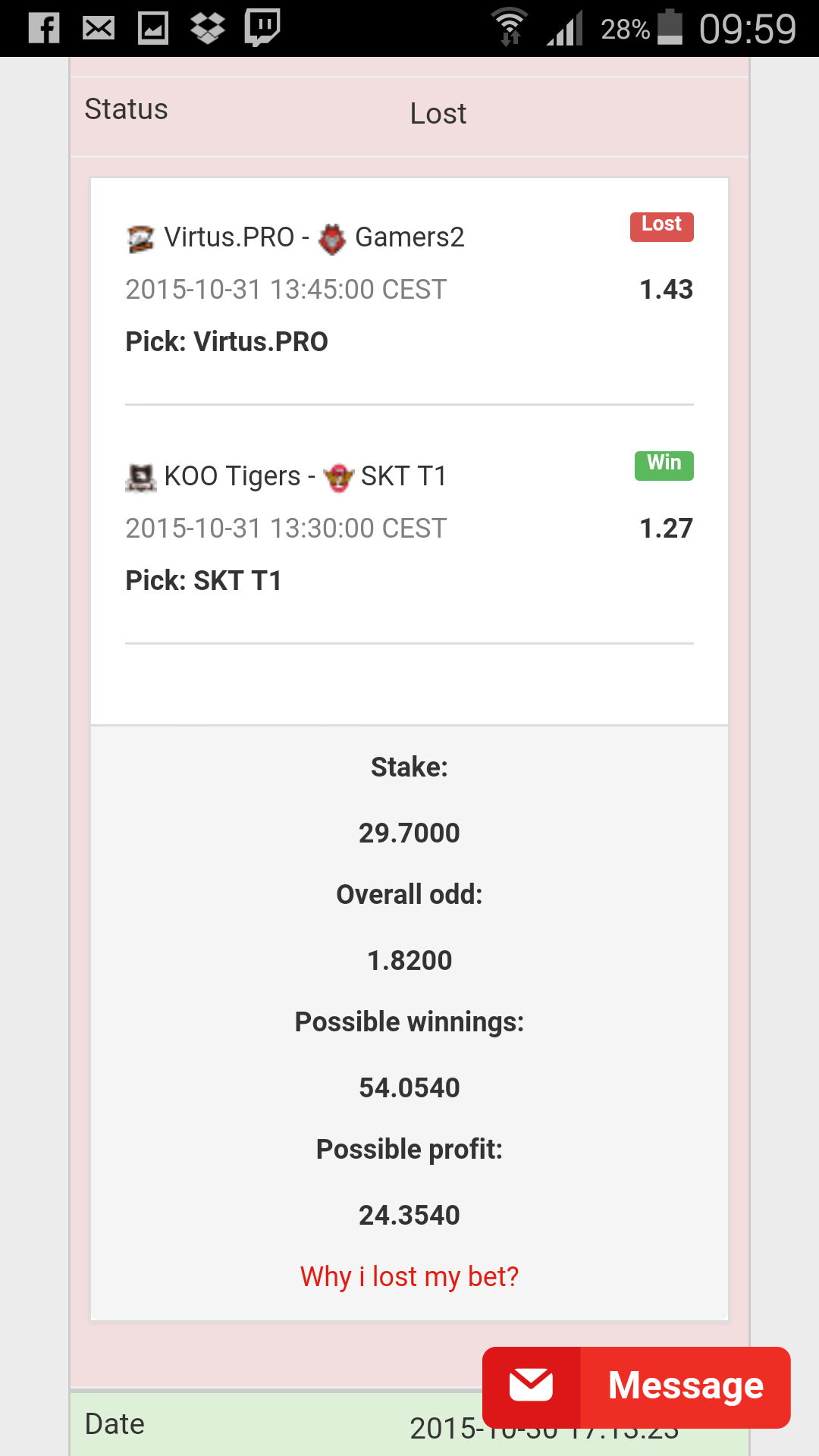Select the KOO Tigers - SKT T1 match

point(286,477)
